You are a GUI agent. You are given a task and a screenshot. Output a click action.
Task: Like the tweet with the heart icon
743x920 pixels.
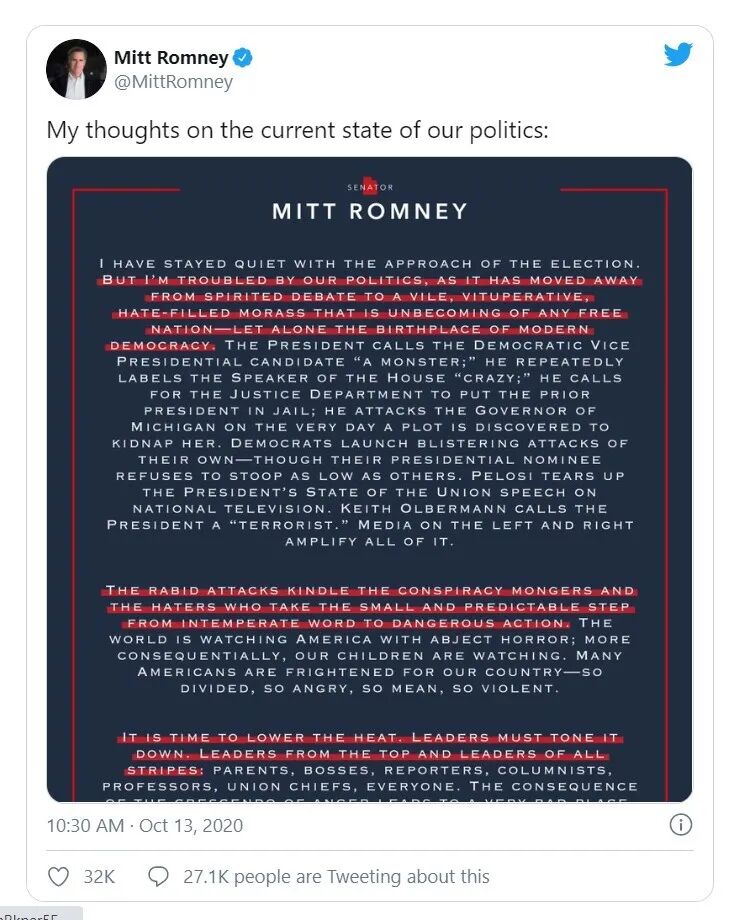pos(58,877)
